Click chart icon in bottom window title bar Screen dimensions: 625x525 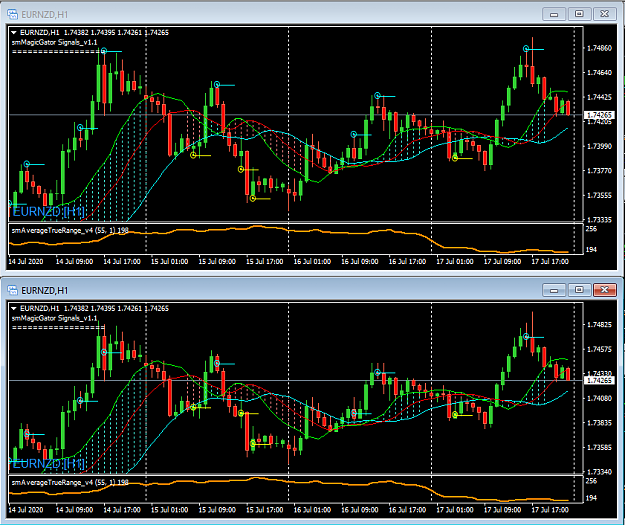[12, 290]
